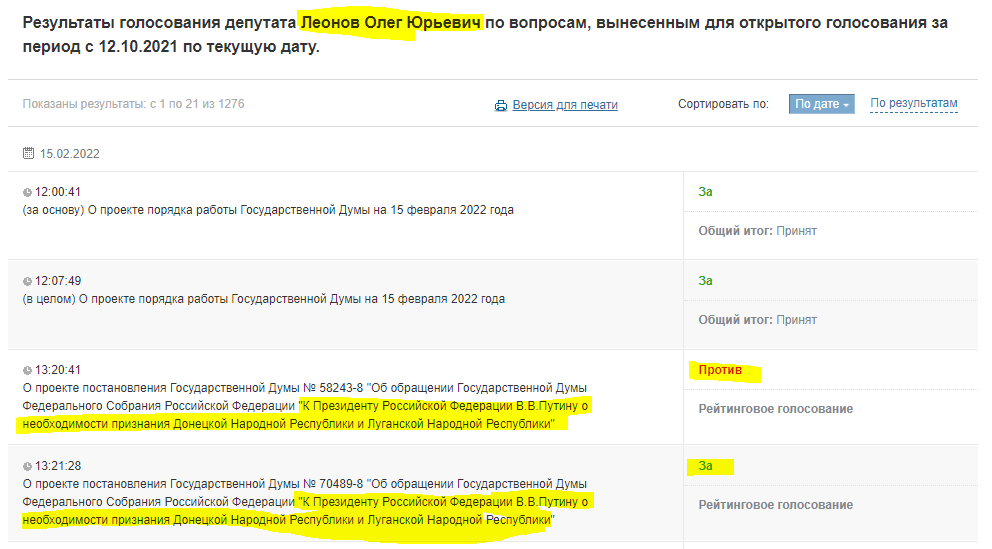Click the calendar icon next to 15.02.2022
Image resolution: width=992 pixels, height=549 pixels.
28,153
